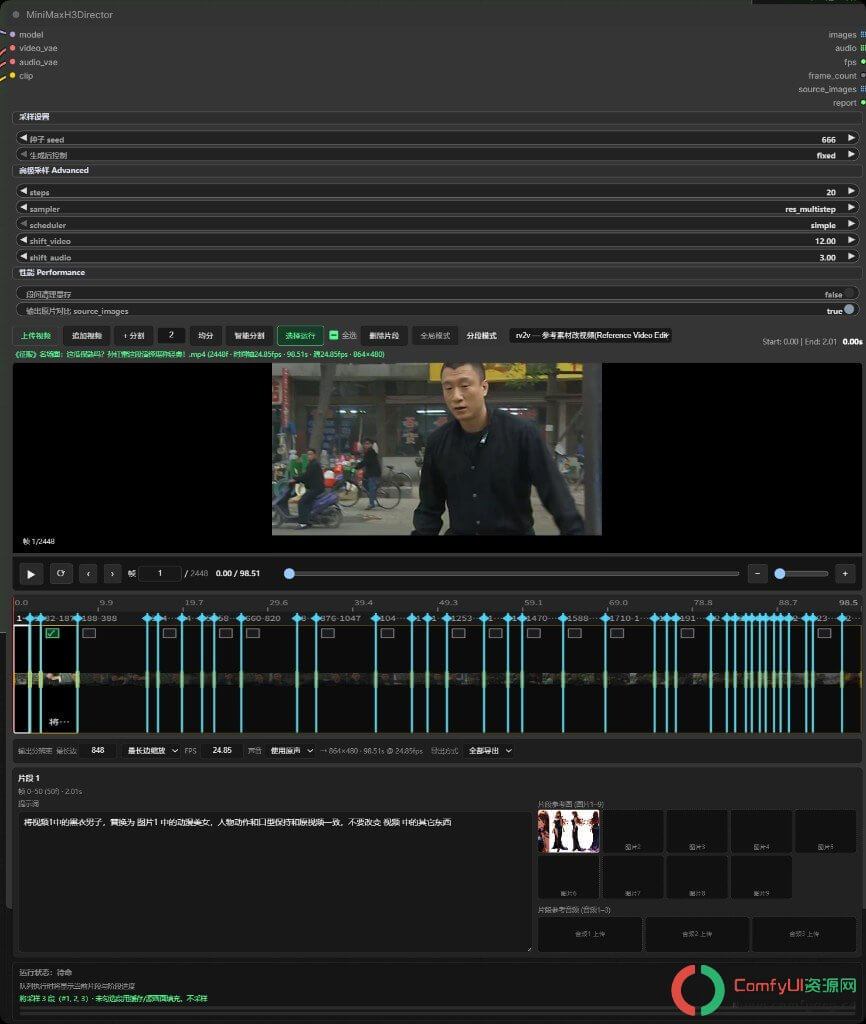Click the green upload video button
Image resolution: width=866 pixels, height=1024 pixels.
click(x=36, y=336)
